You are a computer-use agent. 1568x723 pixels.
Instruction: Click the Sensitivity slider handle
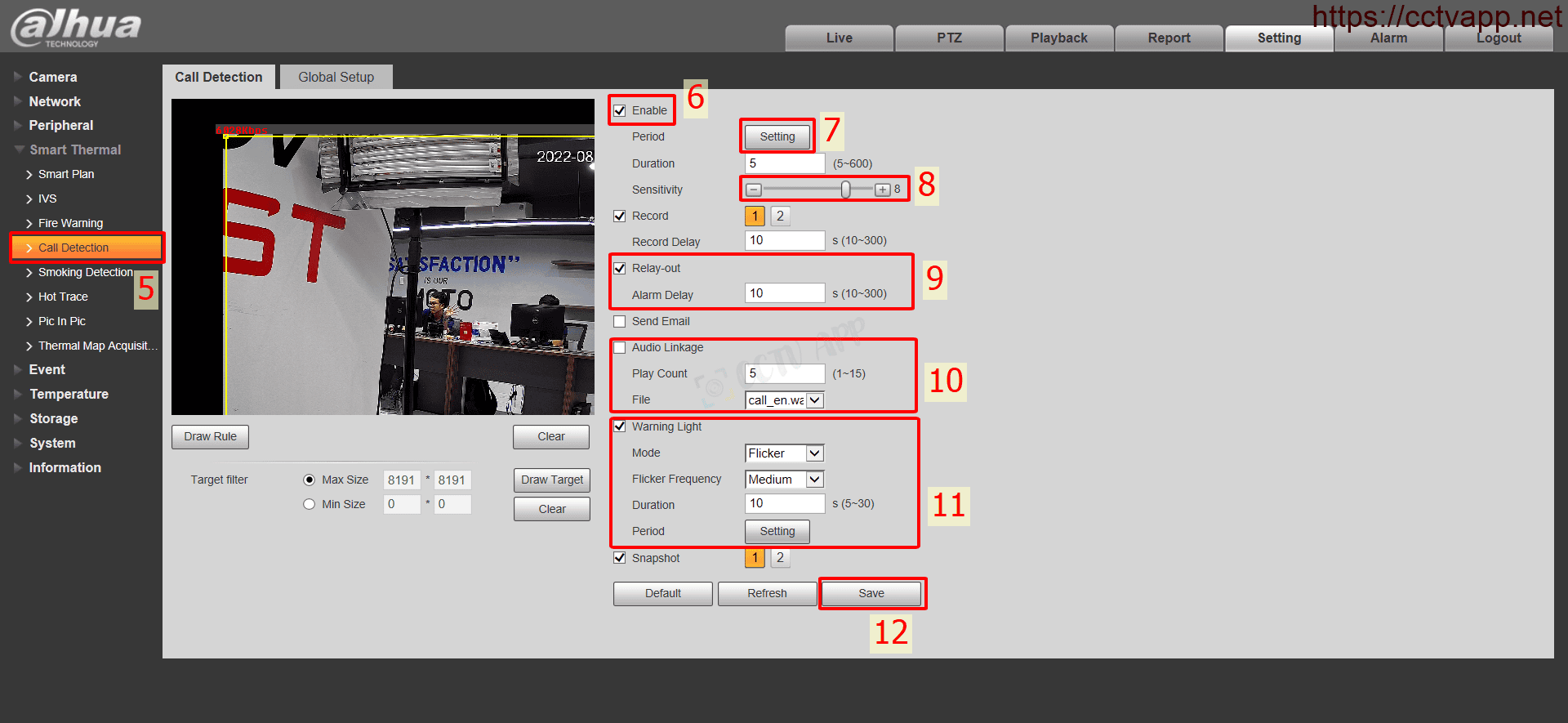(845, 190)
